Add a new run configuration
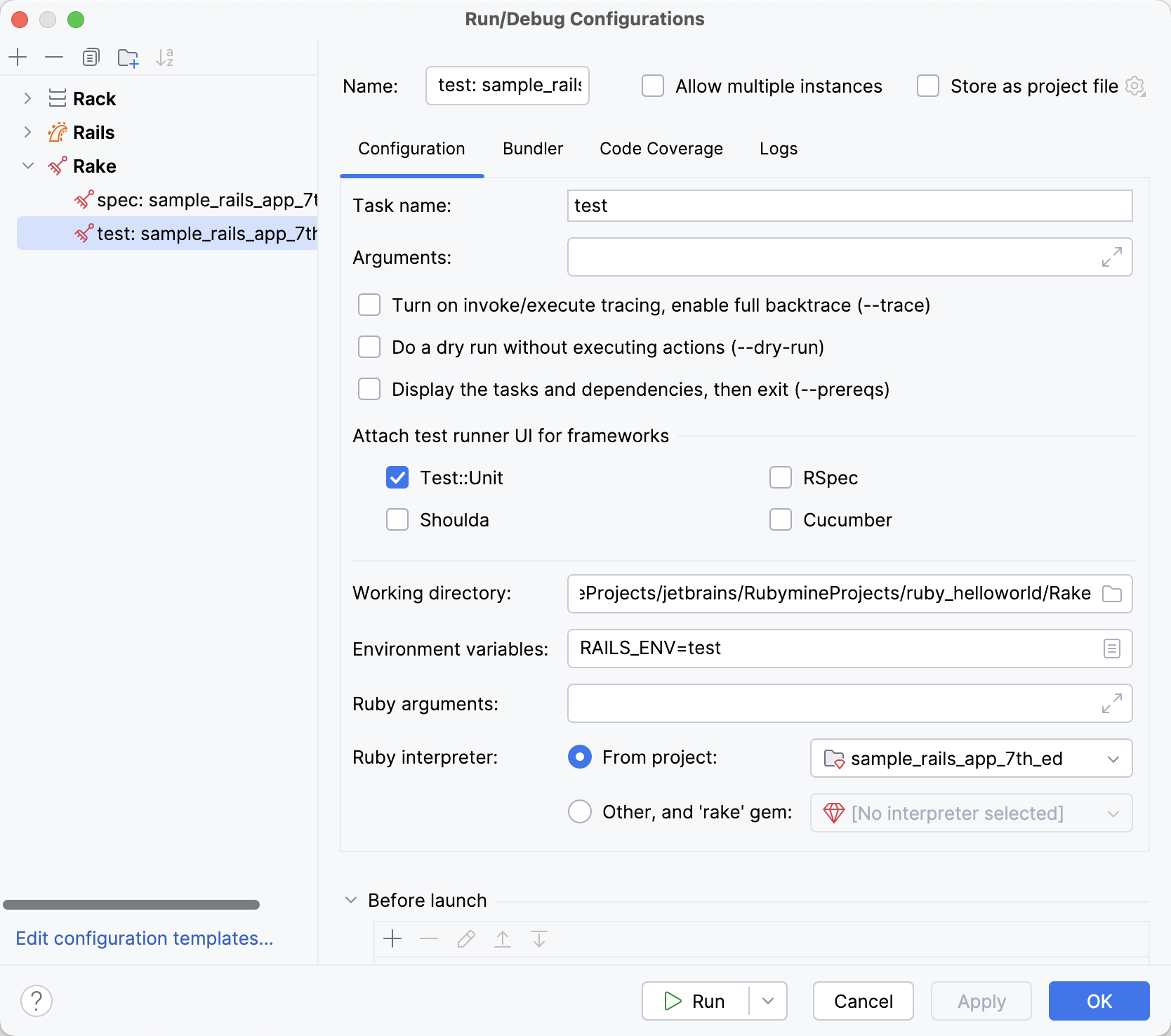 point(18,57)
